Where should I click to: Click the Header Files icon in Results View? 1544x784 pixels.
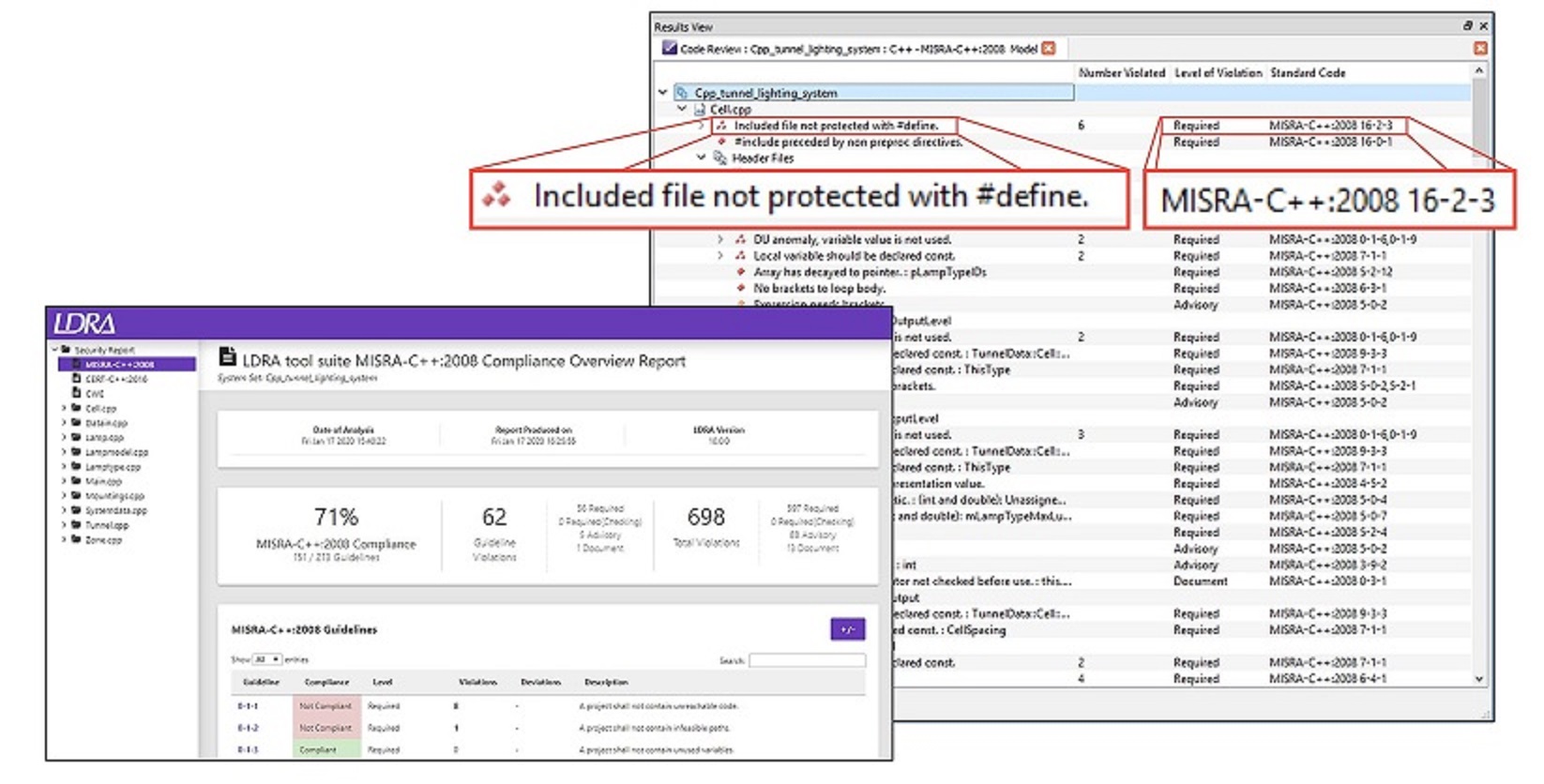point(720,158)
